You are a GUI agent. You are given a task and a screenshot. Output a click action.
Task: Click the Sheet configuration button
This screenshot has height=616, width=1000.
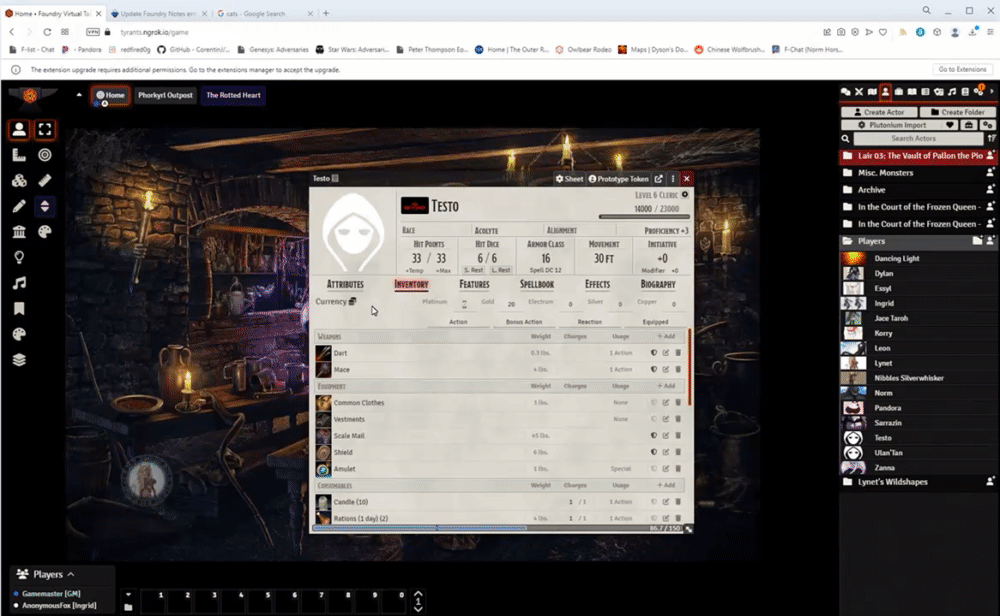[569, 179]
